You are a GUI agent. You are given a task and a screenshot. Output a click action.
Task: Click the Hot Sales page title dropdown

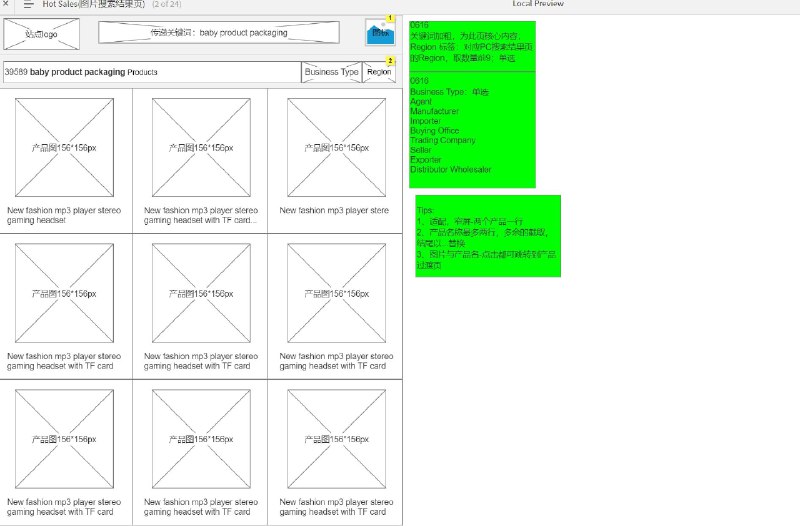pos(94,4)
